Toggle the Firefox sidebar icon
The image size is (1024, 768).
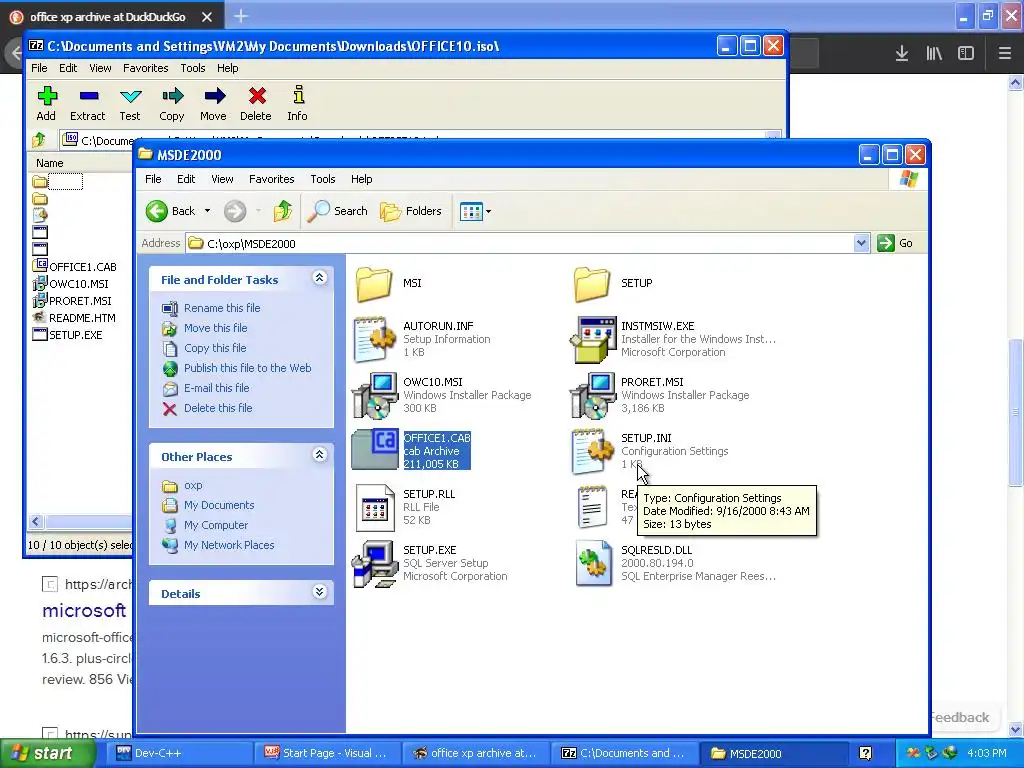[x=966, y=53]
